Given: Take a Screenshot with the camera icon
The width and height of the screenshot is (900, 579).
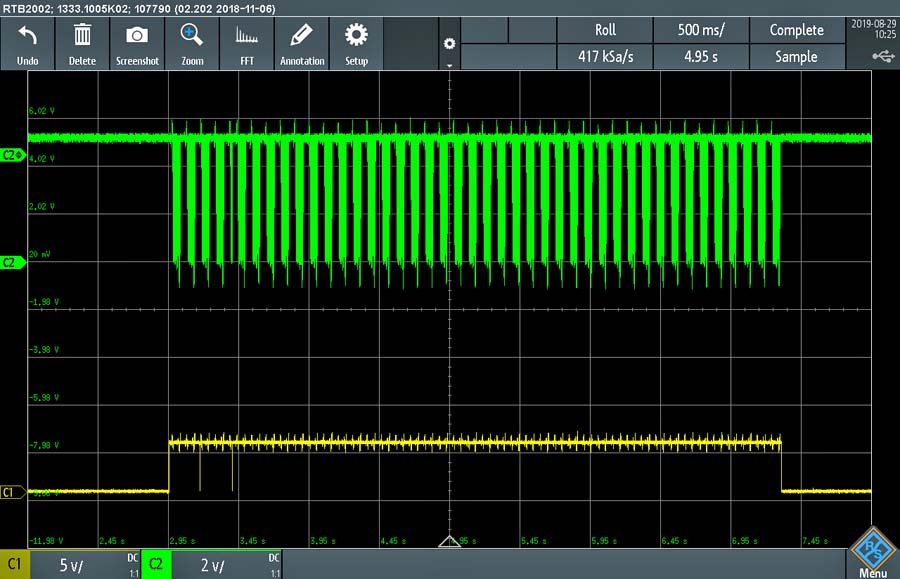Looking at the screenshot, I should (x=137, y=35).
